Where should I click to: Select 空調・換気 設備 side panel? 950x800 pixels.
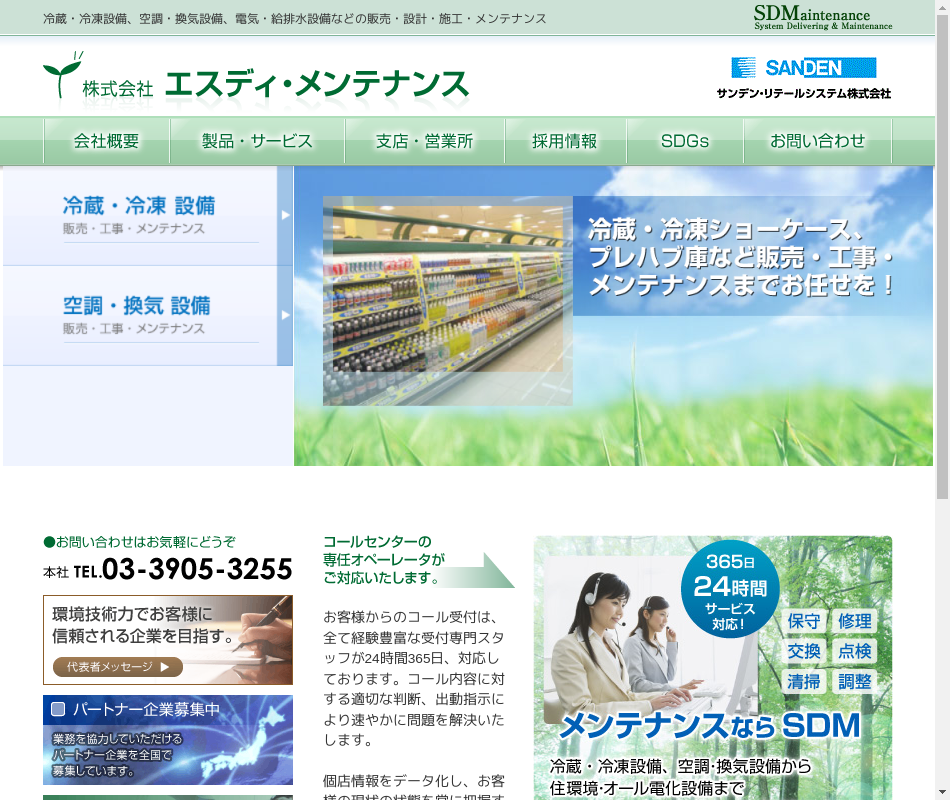pyautogui.click(x=140, y=315)
